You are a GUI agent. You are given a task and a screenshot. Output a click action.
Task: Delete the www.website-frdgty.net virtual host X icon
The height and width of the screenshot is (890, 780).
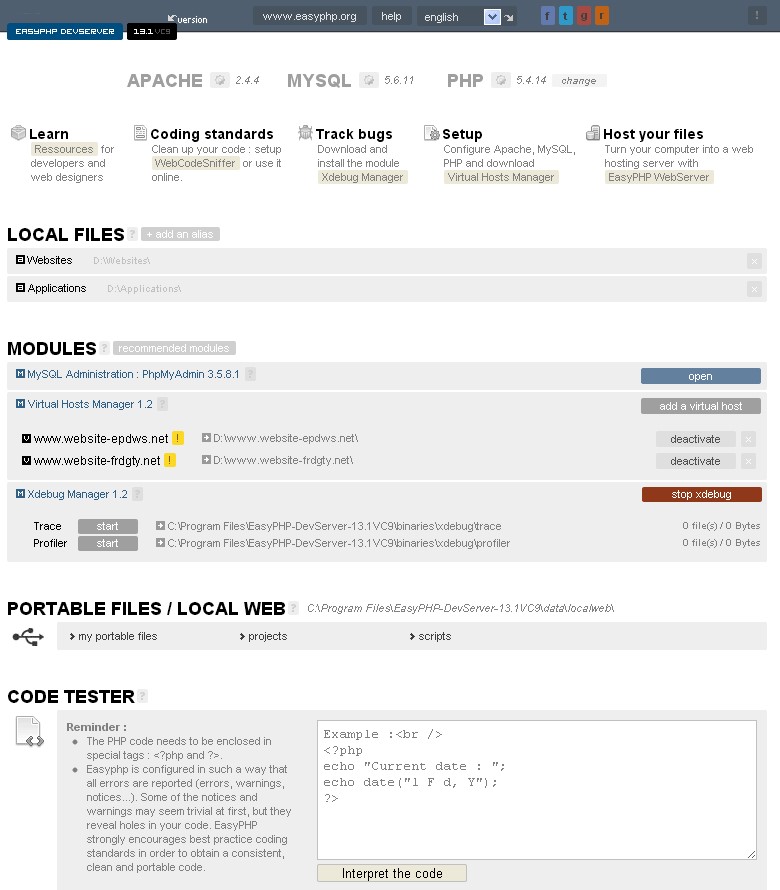(x=748, y=461)
